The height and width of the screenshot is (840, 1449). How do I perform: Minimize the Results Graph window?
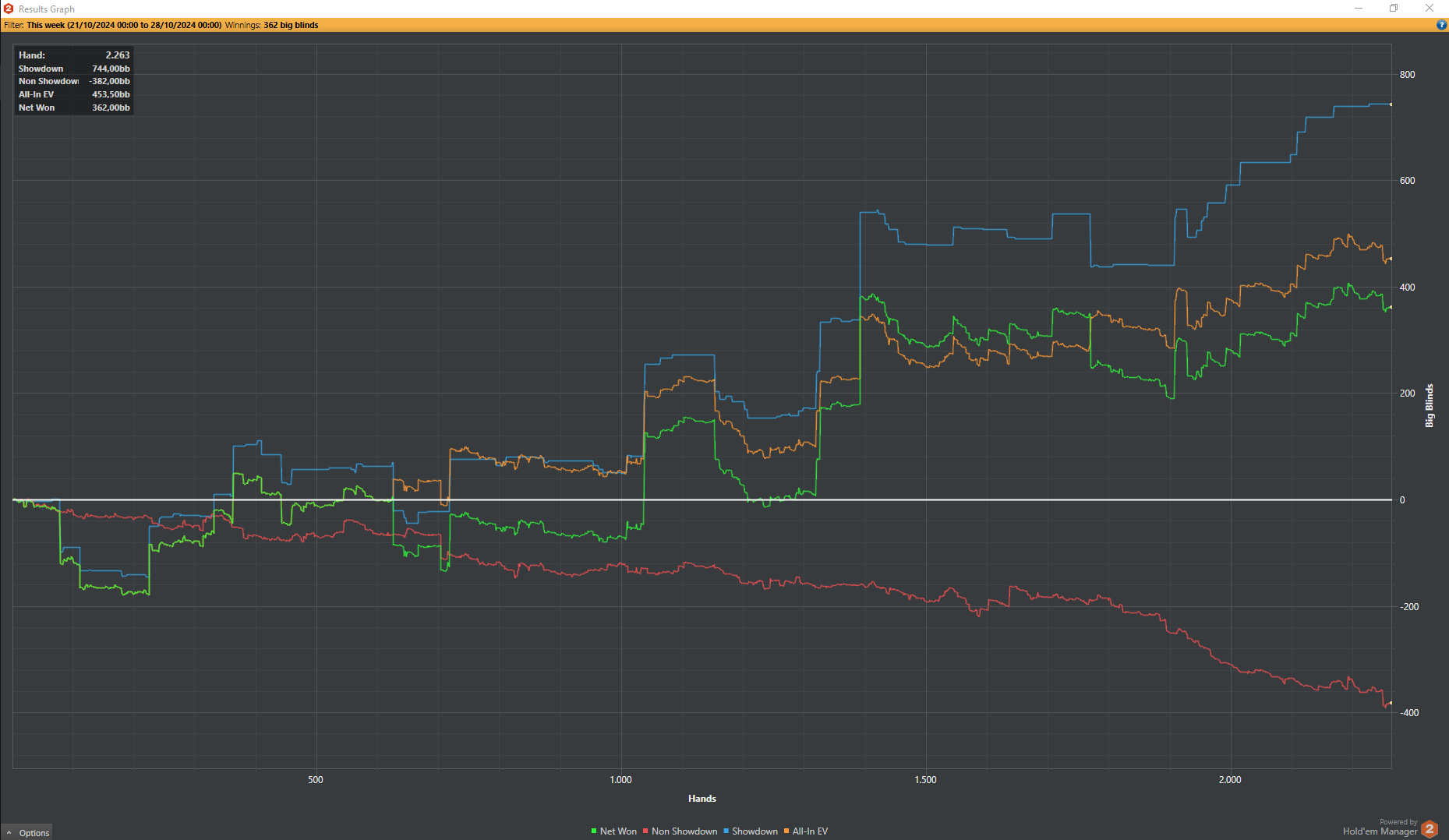(1359, 9)
